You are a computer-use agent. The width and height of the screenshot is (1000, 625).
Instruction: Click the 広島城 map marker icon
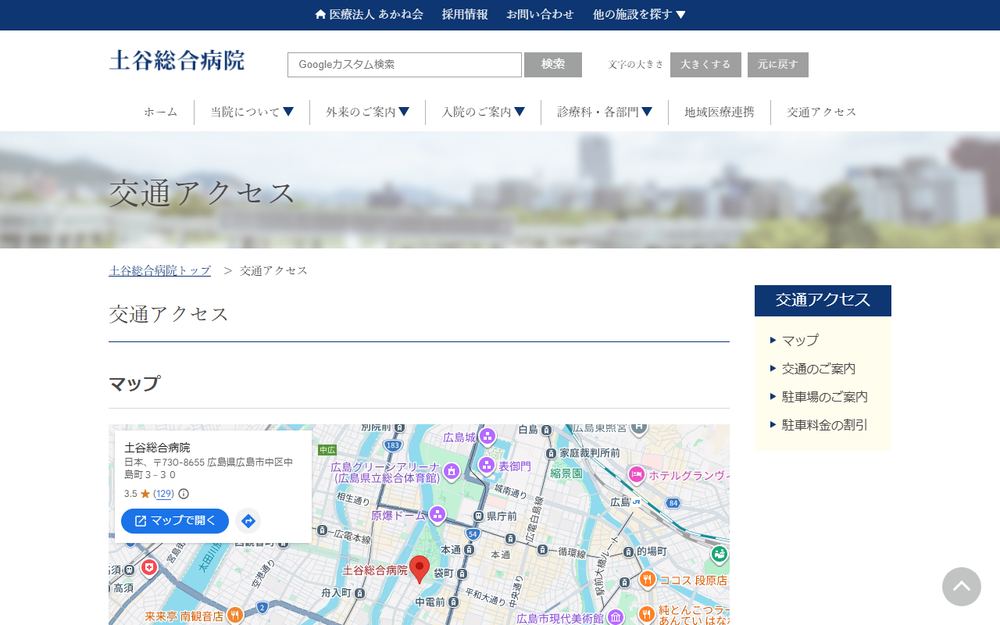(487, 437)
